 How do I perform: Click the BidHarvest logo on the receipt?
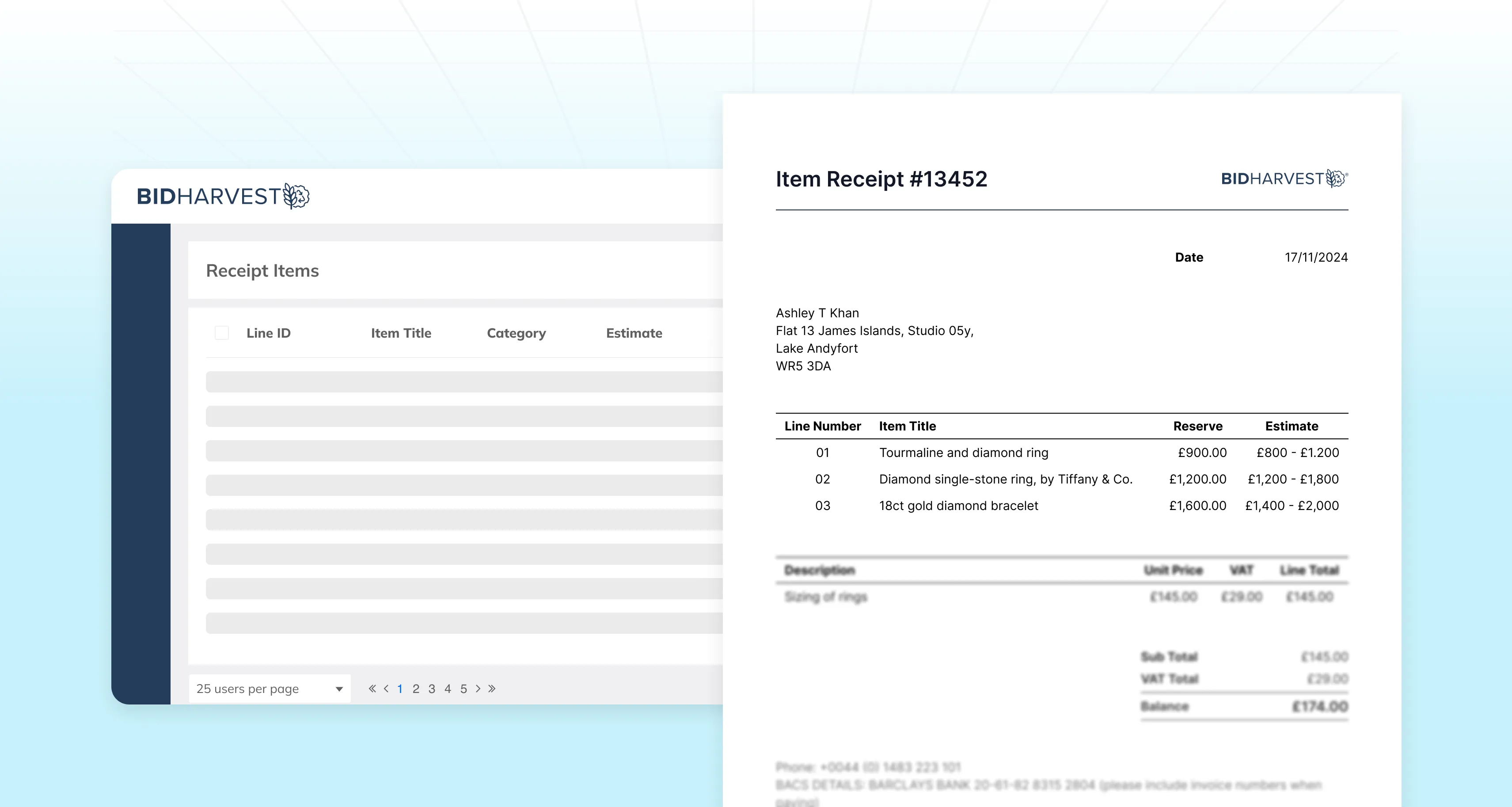[x=1284, y=179]
